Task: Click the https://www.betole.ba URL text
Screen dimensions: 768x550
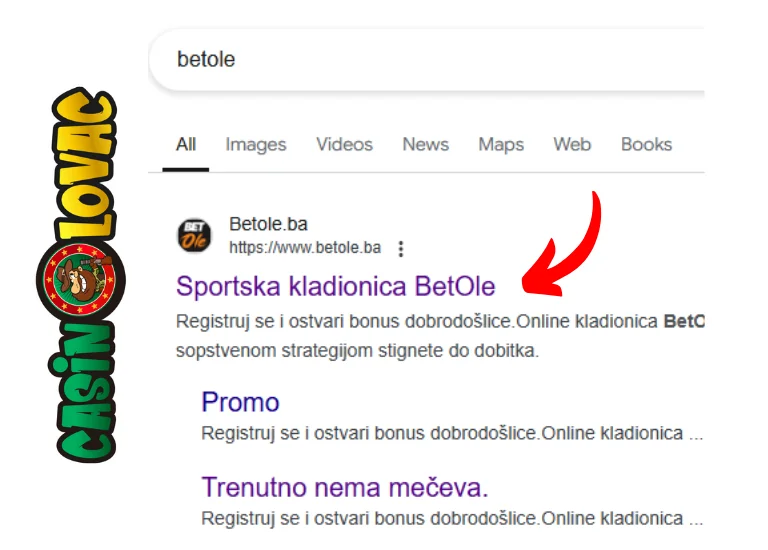Action: [305, 247]
